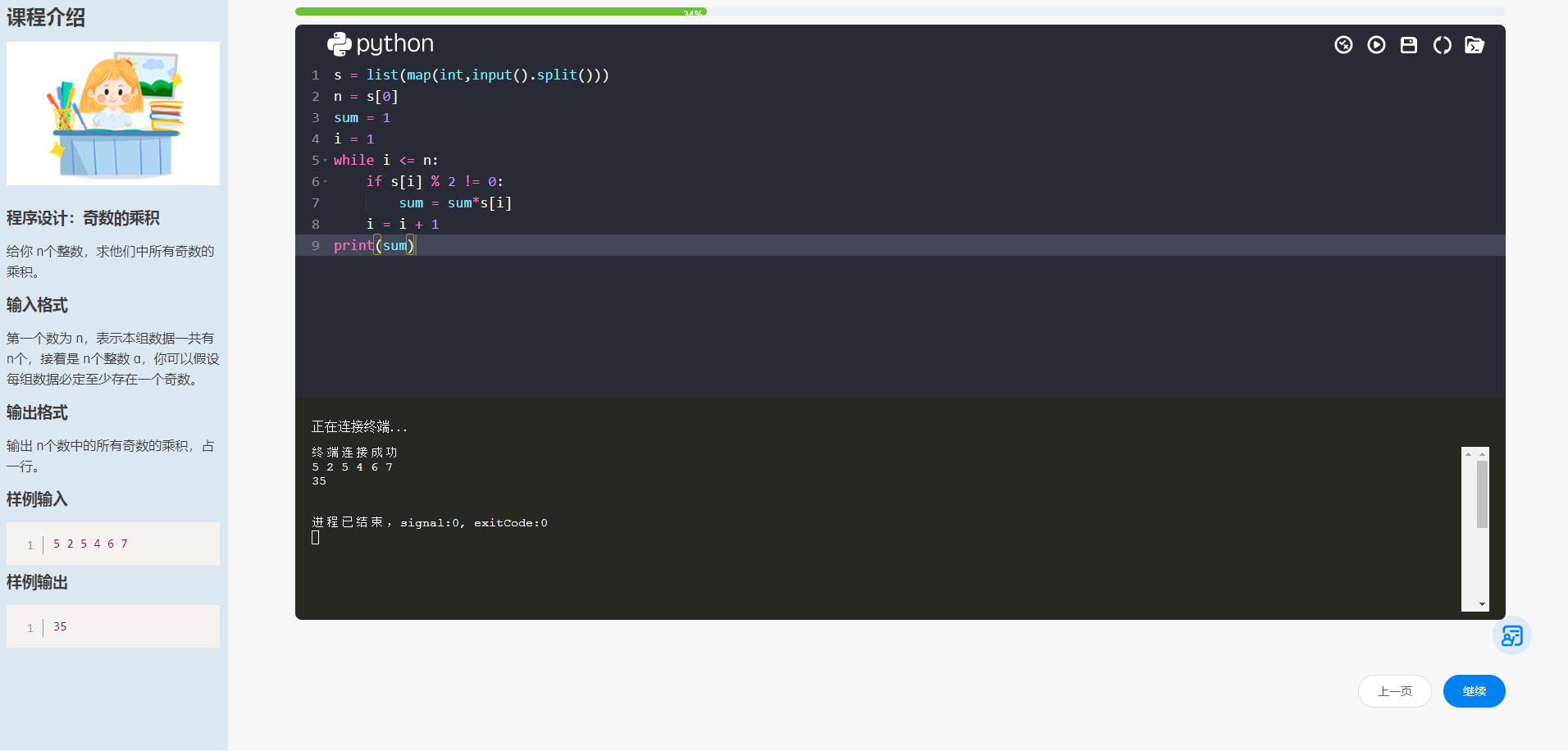
Task: Place cursor on 'if s[i] % 2 != 0:' line
Action: tap(435, 181)
